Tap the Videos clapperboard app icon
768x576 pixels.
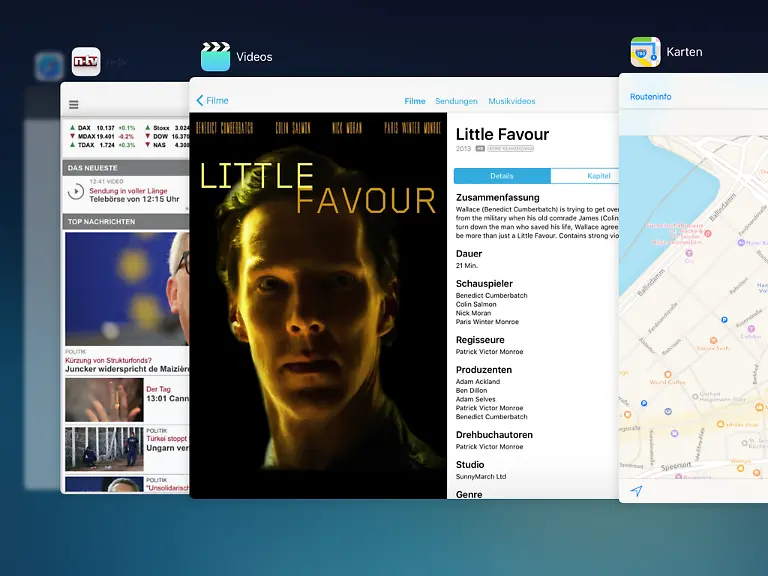[216, 56]
